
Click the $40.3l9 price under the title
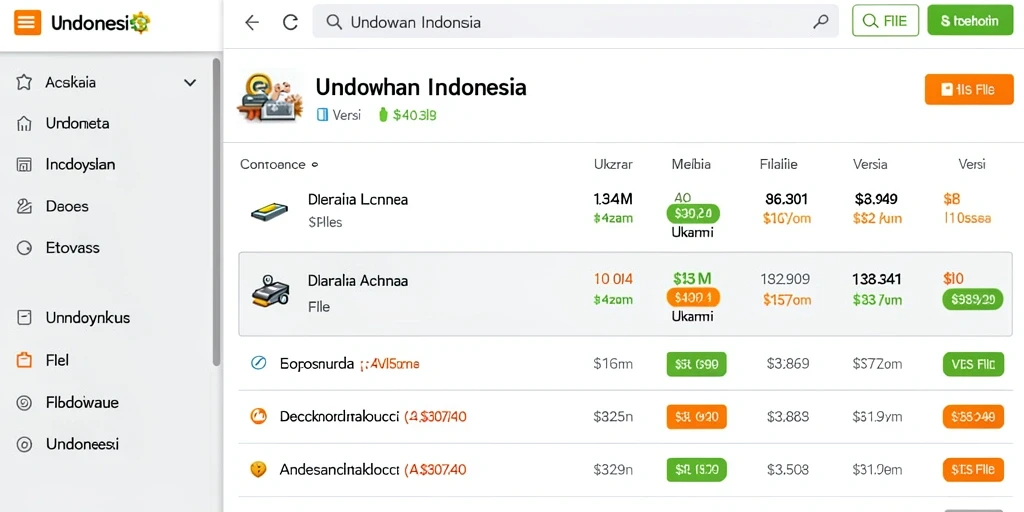[x=415, y=116]
